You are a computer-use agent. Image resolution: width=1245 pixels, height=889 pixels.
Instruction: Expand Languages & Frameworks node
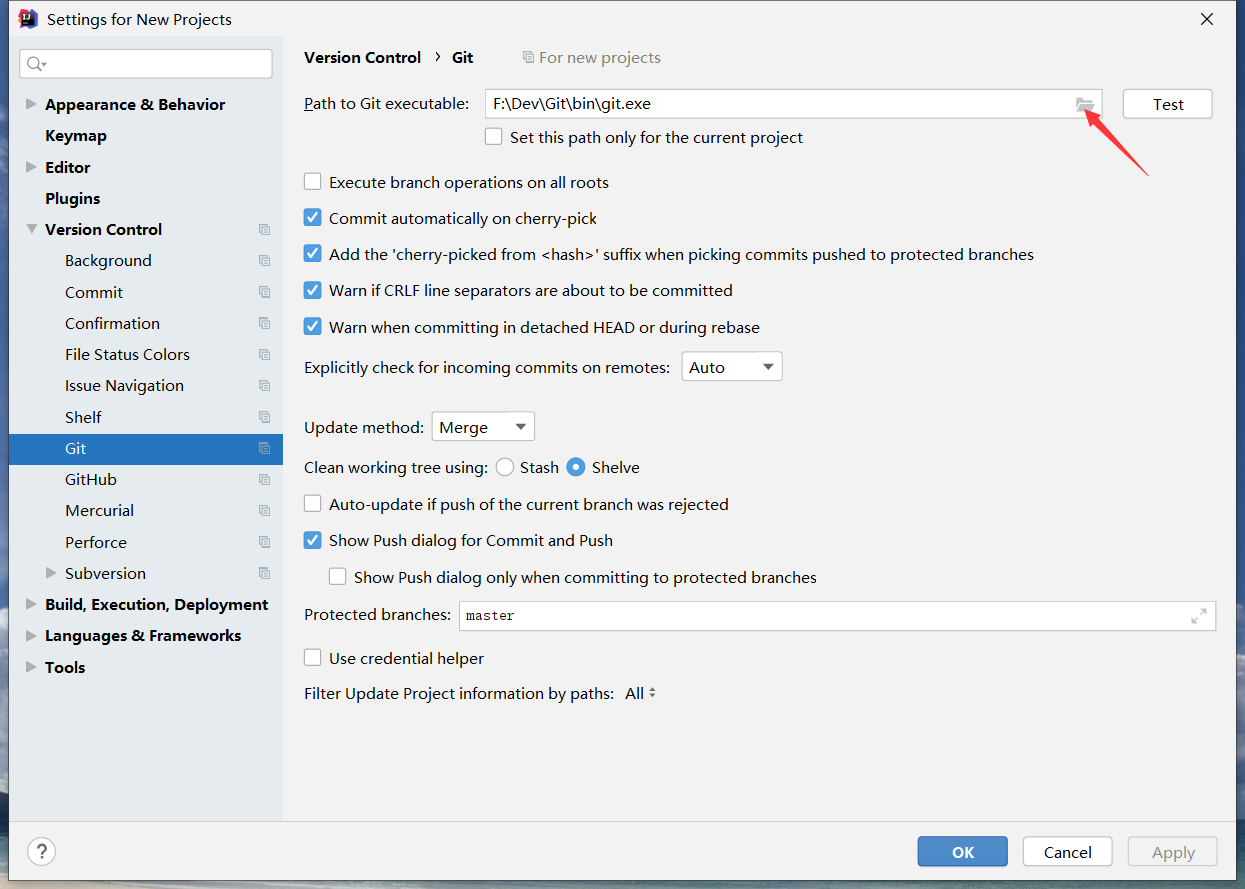click(31, 636)
